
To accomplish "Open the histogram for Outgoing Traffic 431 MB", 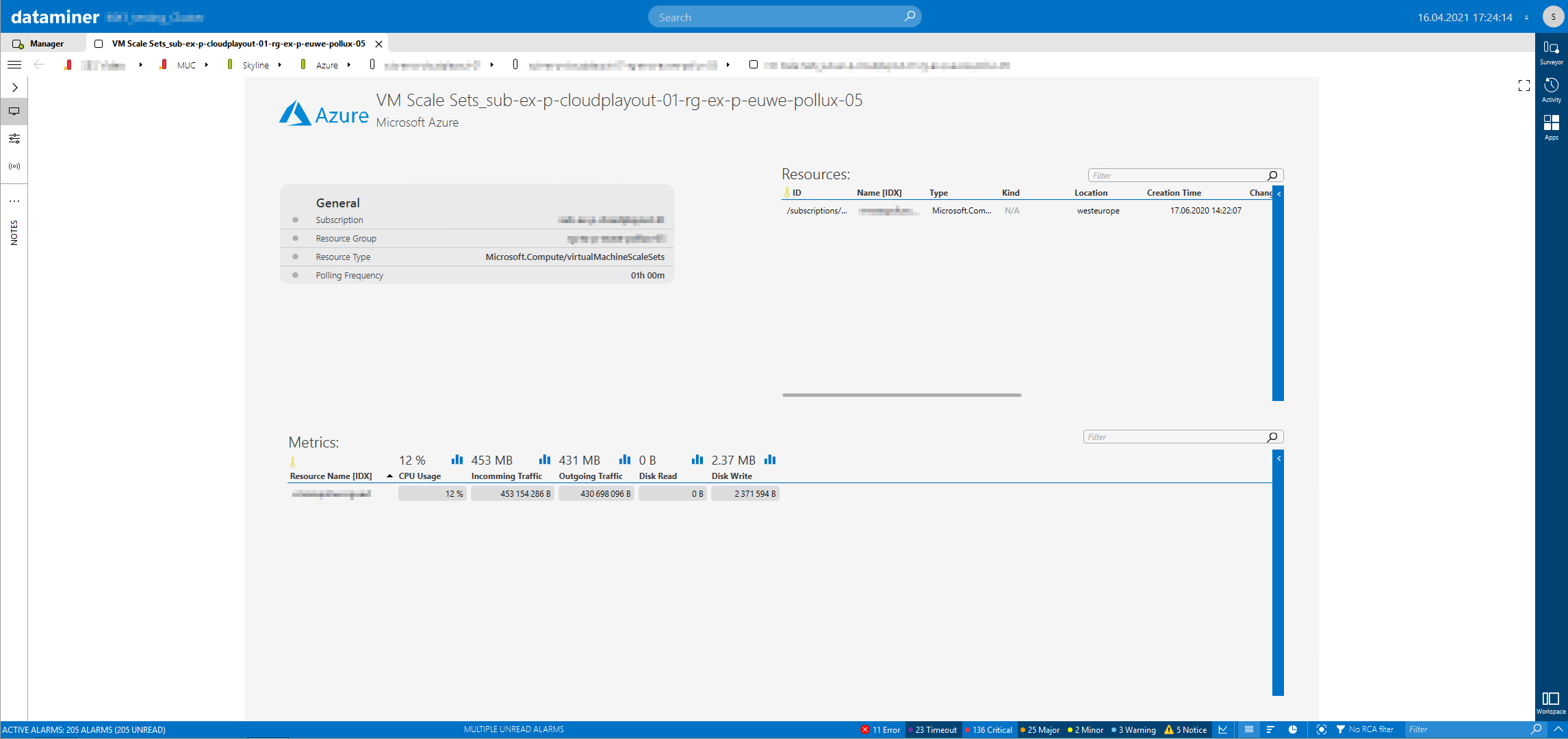I will click(x=625, y=460).
